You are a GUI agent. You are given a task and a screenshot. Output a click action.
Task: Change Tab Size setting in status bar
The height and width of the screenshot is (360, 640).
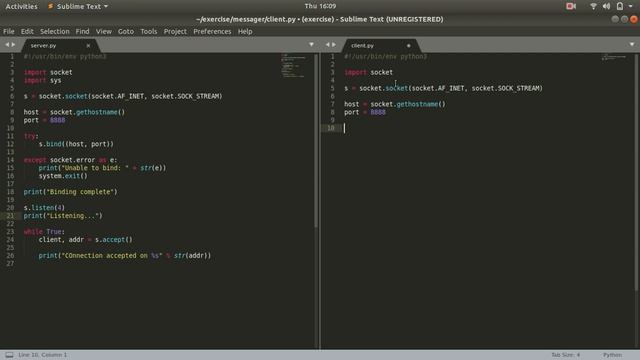(x=565, y=355)
